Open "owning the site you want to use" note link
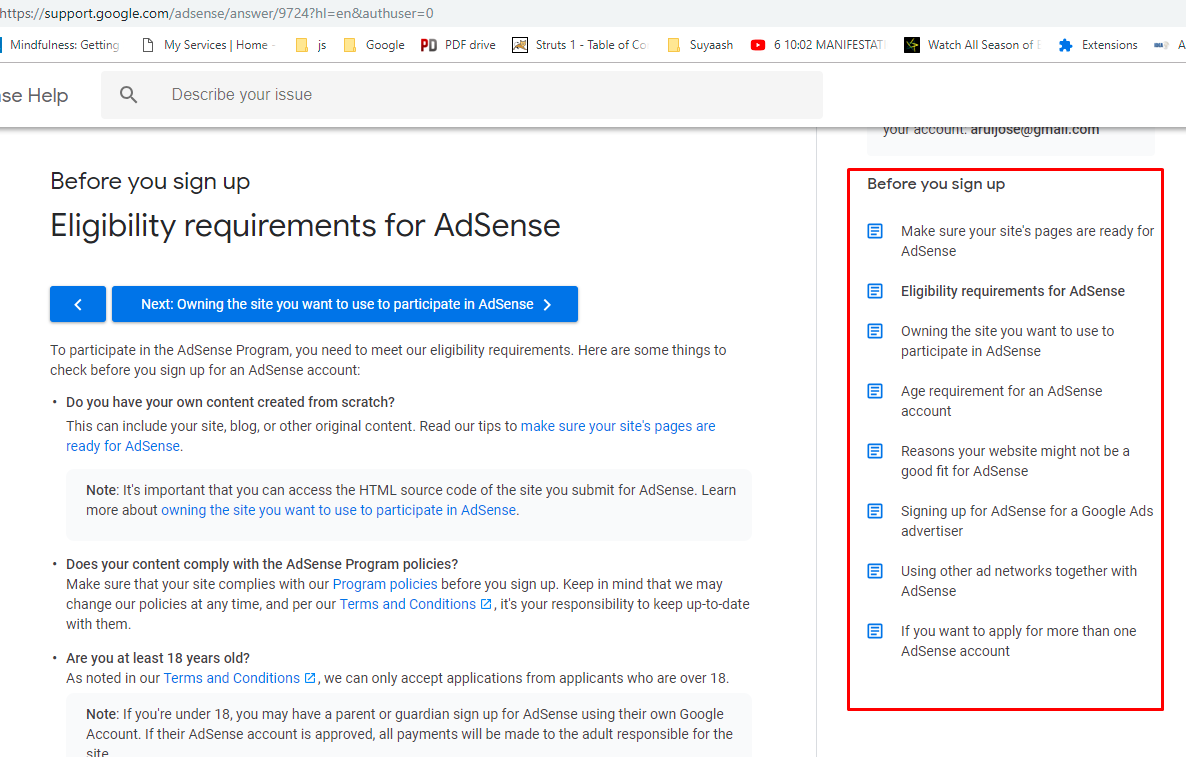The width and height of the screenshot is (1186, 757). [338, 510]
